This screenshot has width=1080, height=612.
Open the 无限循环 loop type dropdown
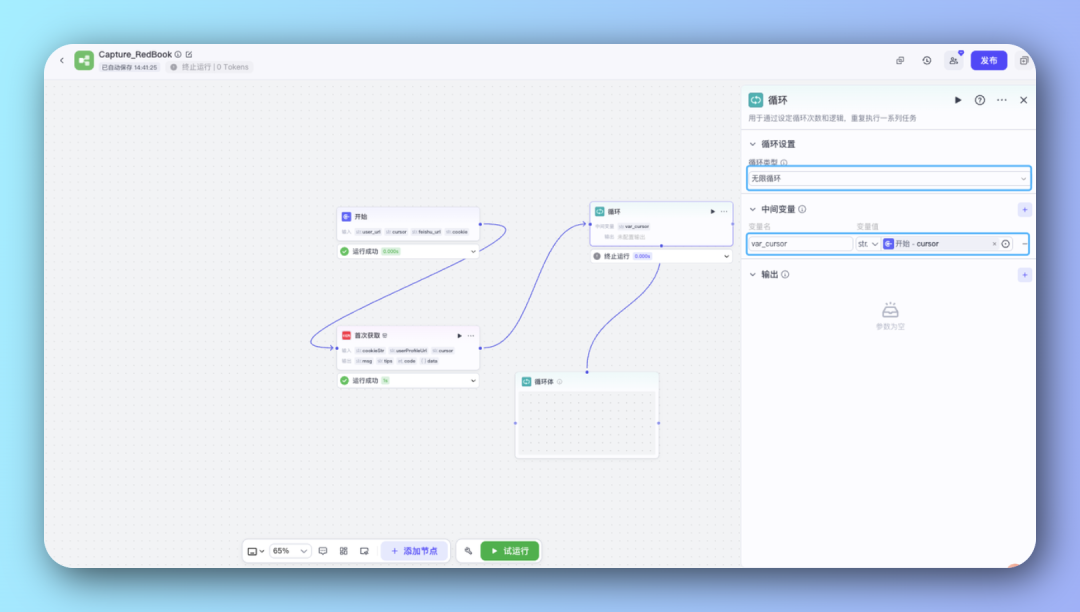889,178
